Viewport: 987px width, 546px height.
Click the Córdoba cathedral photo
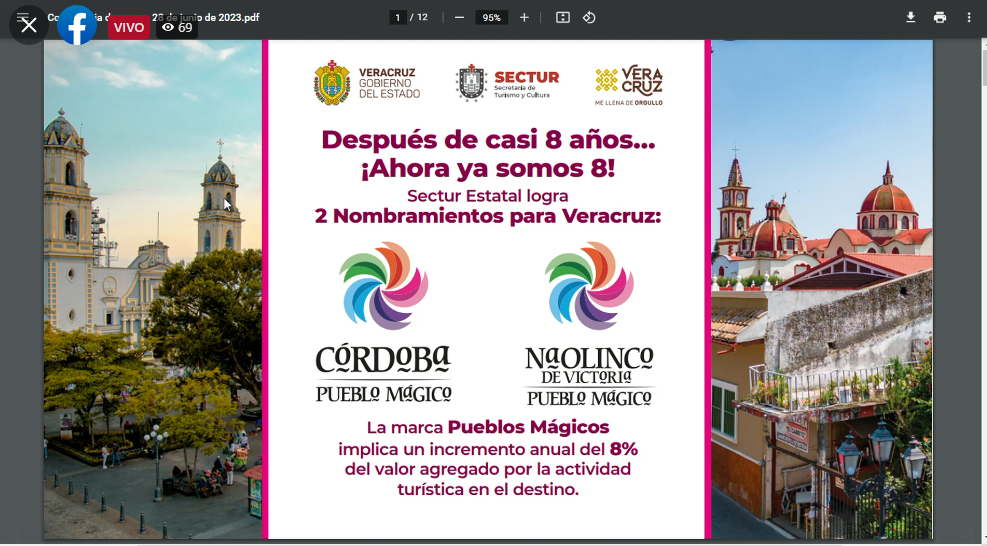pos(153,289)
